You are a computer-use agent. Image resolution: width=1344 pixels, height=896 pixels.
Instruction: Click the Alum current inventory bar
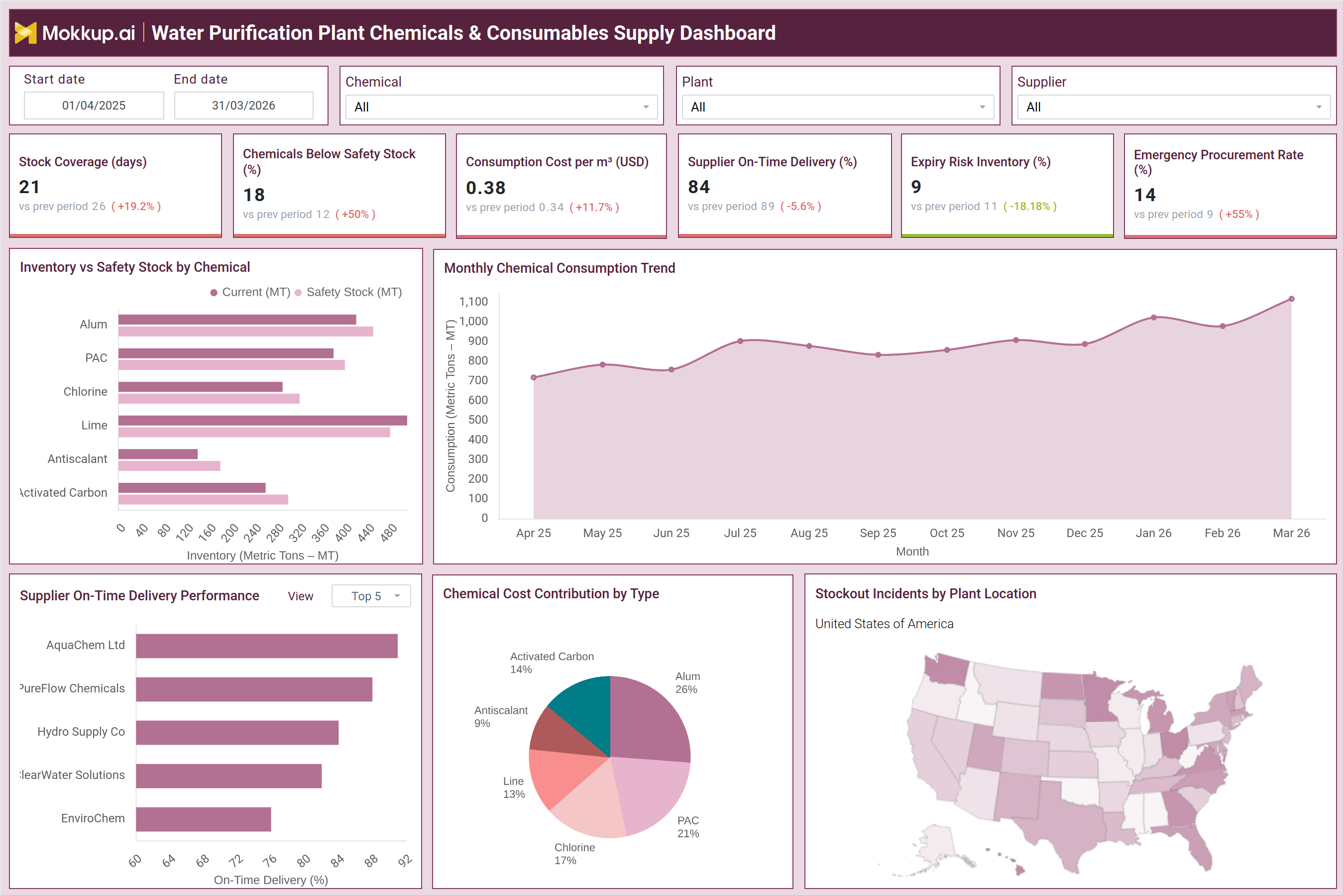pyautogui.click(x=237, y=320)
